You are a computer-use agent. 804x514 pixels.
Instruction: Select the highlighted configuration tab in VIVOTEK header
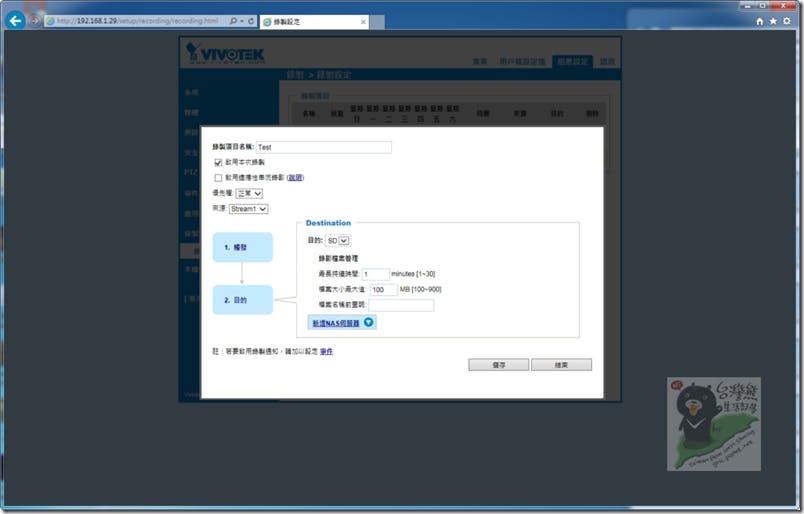coord(572,62)
